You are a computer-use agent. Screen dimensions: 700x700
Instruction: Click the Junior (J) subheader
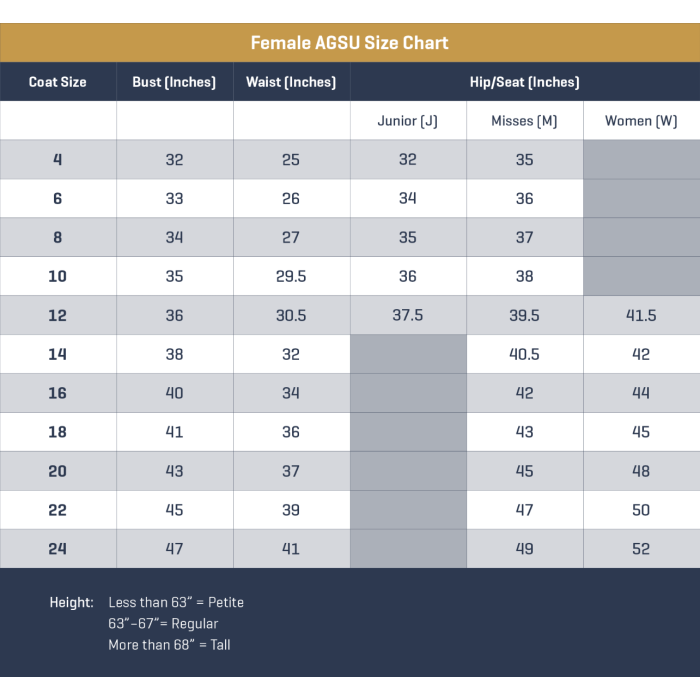click(407, 121)
